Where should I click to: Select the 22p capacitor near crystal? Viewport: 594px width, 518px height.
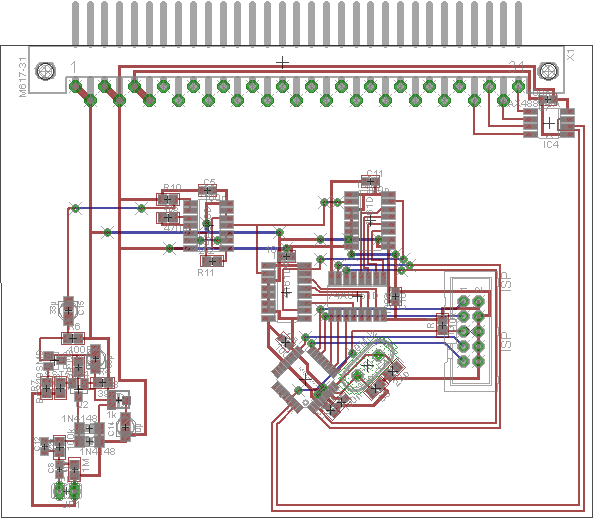click(393, 371)
